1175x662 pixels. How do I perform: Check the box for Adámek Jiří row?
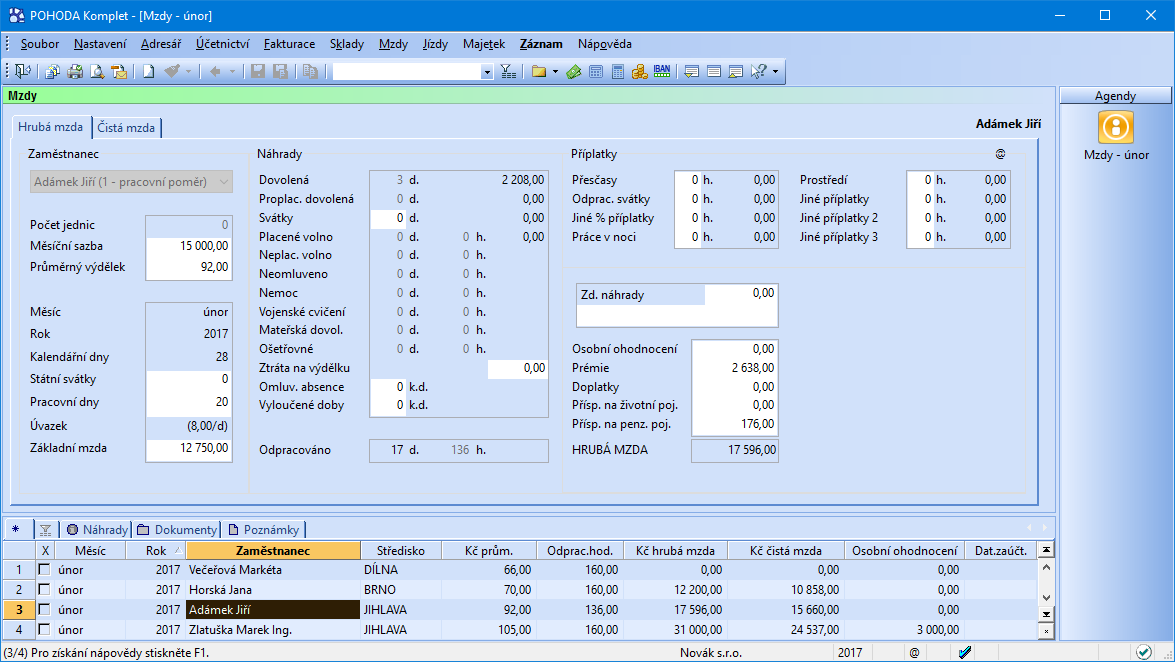pyautogui.click(x=45, y=610)
